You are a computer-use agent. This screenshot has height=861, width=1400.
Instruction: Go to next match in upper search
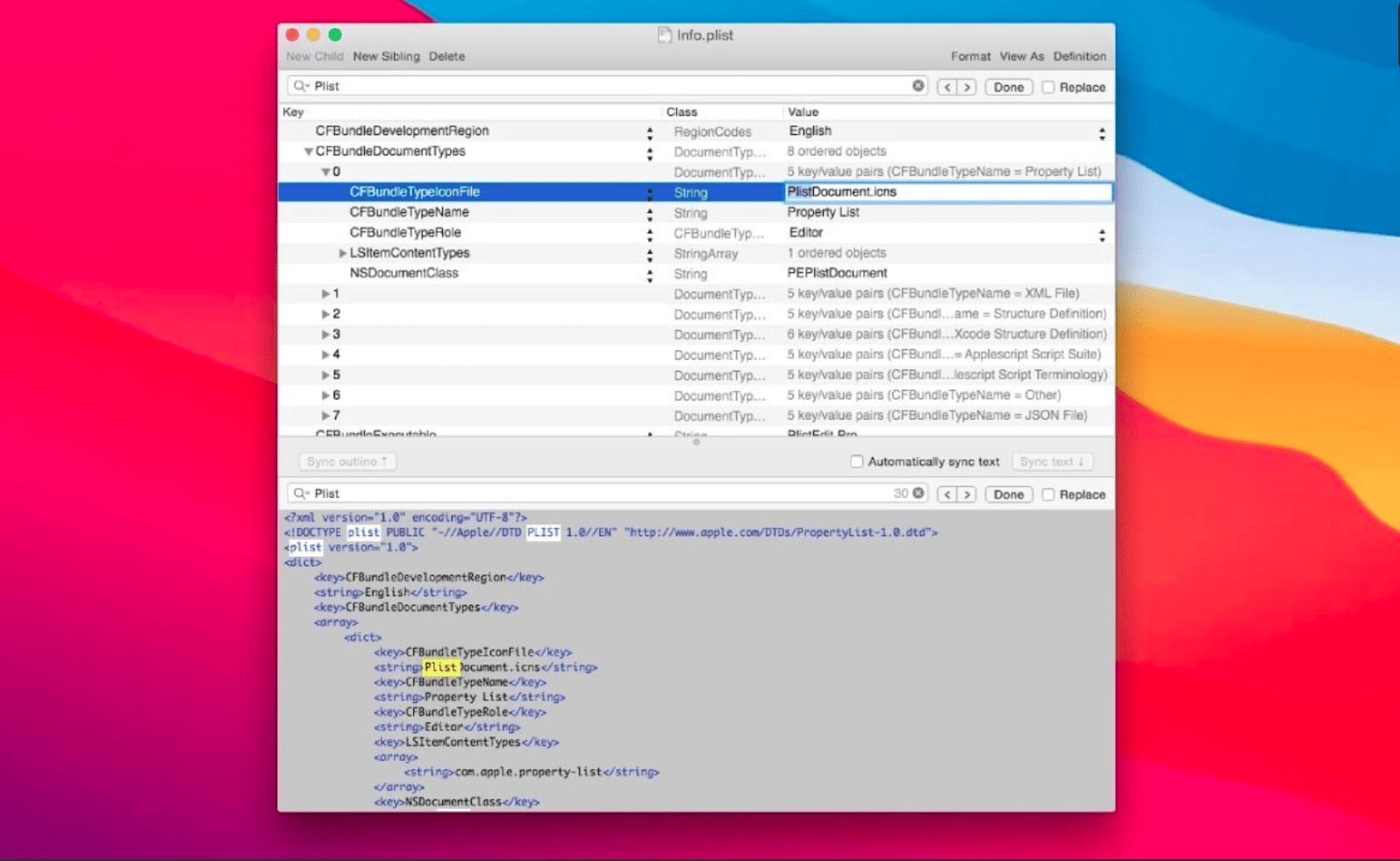(x=968, y=87)
